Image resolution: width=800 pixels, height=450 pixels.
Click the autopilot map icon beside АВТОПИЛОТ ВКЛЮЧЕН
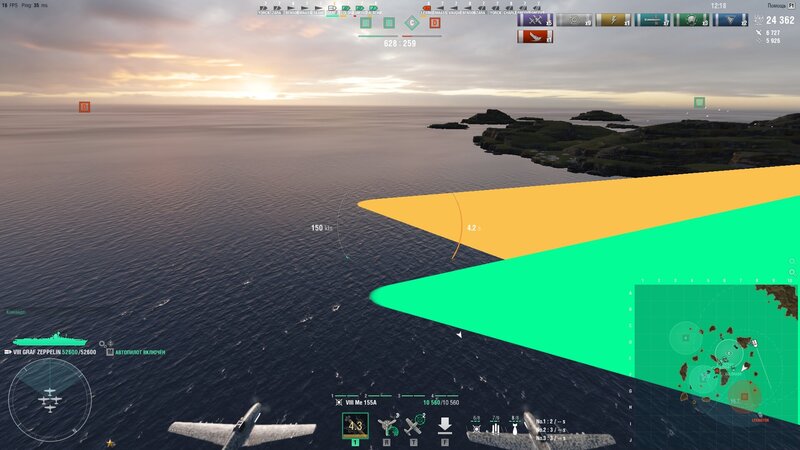[x=110, y=352]
